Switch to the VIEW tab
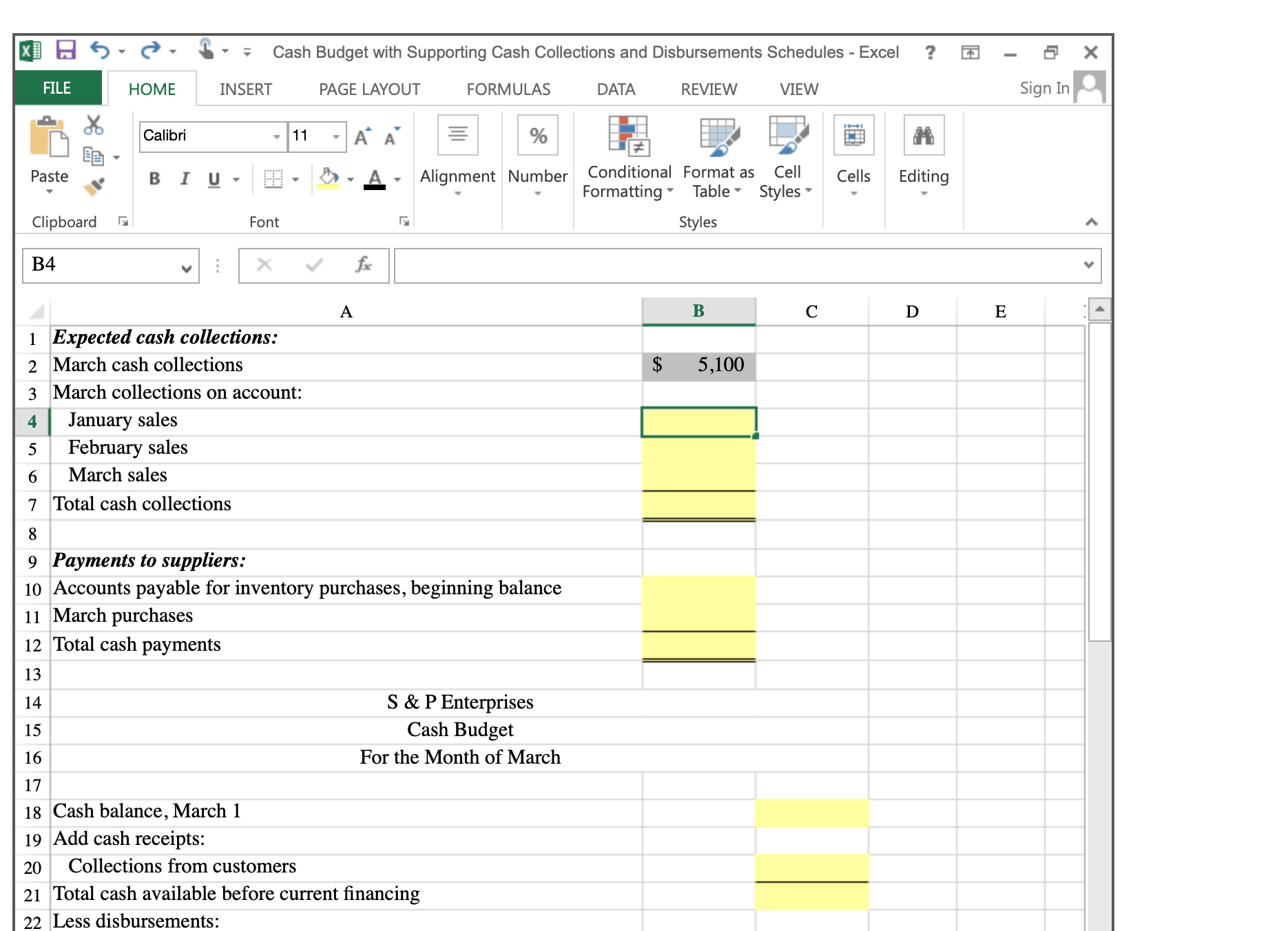1288x931 pixels. coord(799,90)
